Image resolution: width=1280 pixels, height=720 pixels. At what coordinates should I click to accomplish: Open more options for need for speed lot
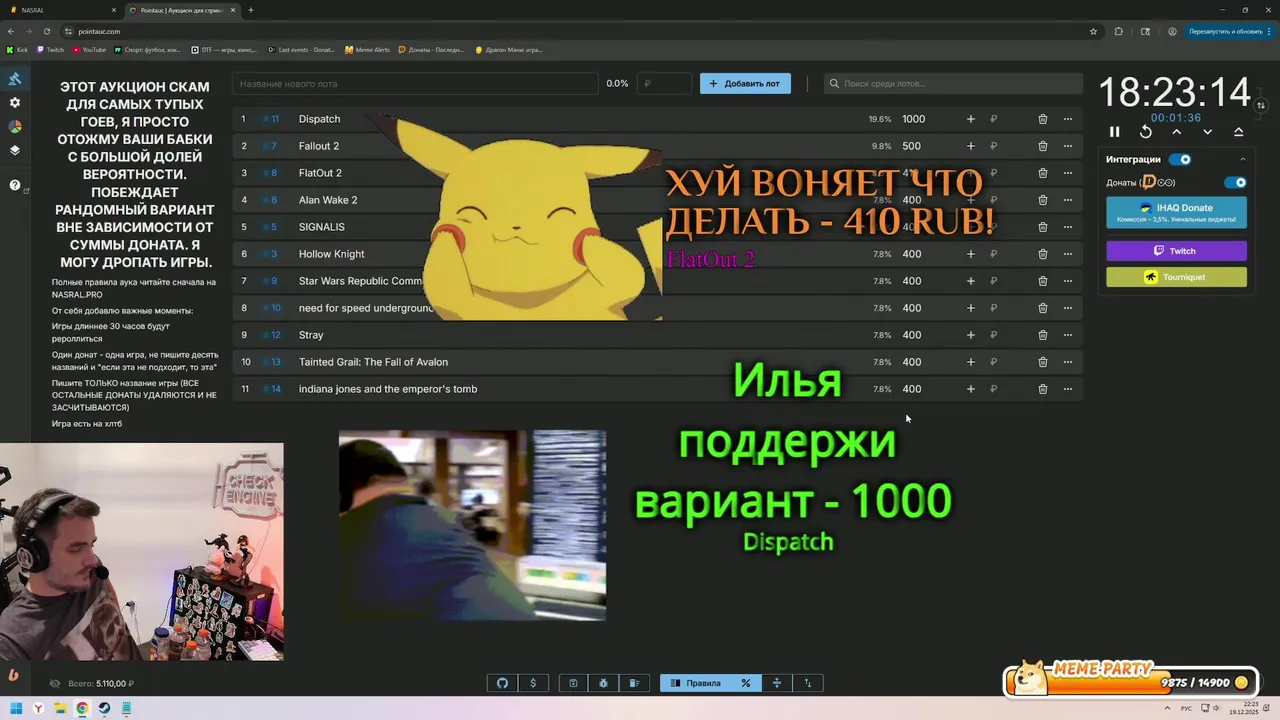[1068, 308]
